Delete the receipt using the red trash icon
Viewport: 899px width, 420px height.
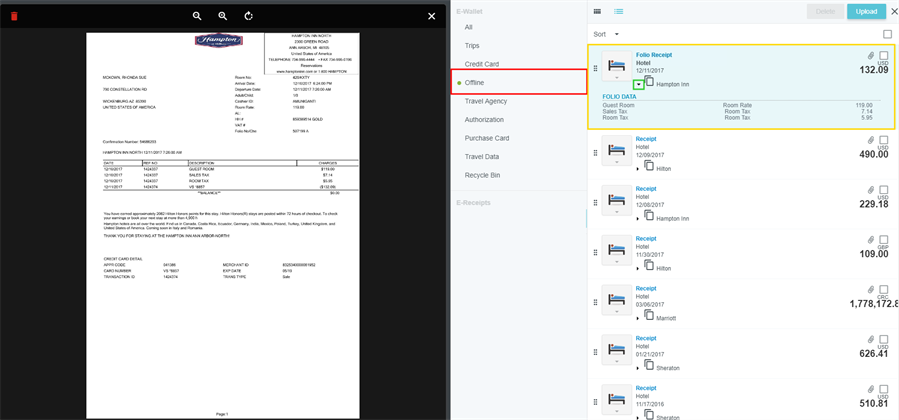[x=14, y=16]
